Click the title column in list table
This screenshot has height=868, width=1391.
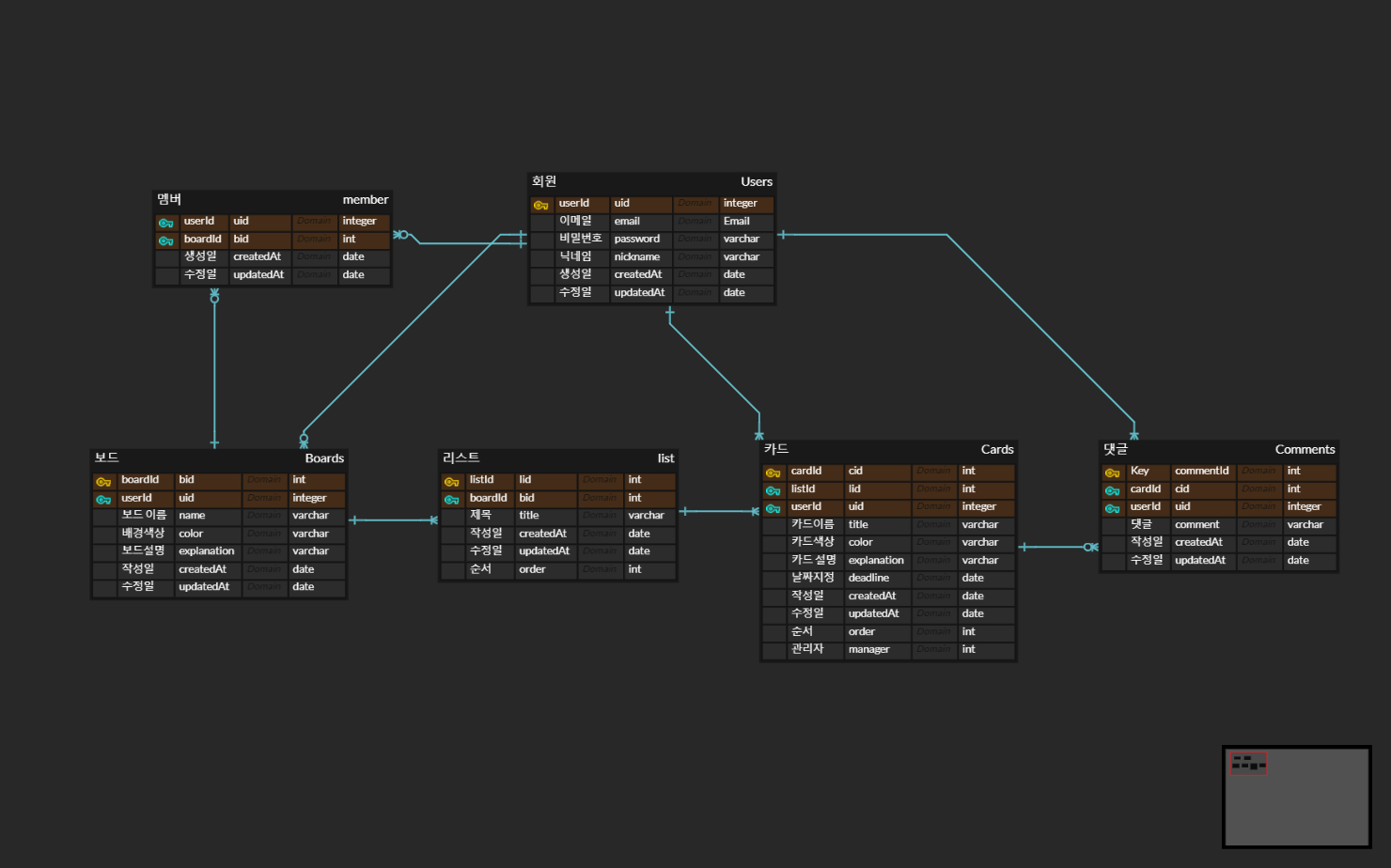[x=529, y=516]
